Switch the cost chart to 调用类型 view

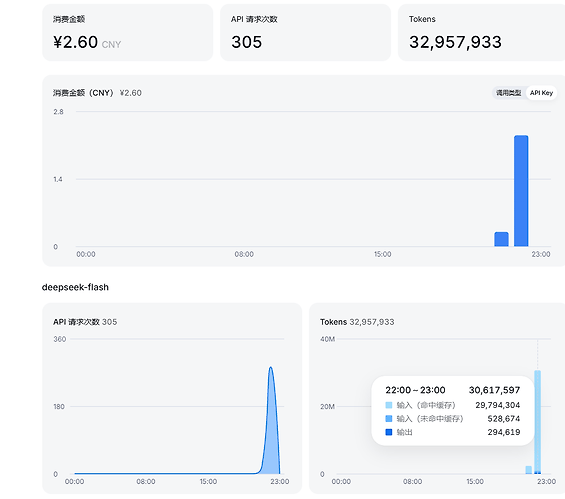[x=508, y=93]
